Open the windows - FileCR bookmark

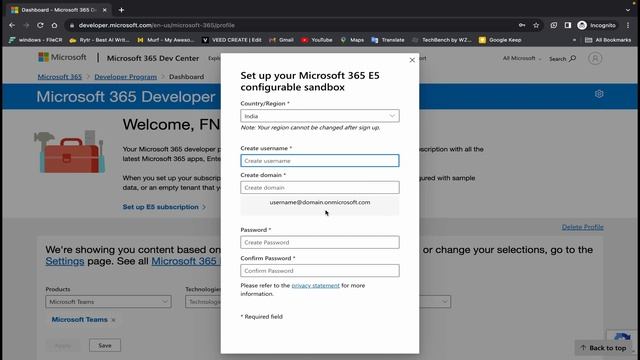[x=36, y=40]
